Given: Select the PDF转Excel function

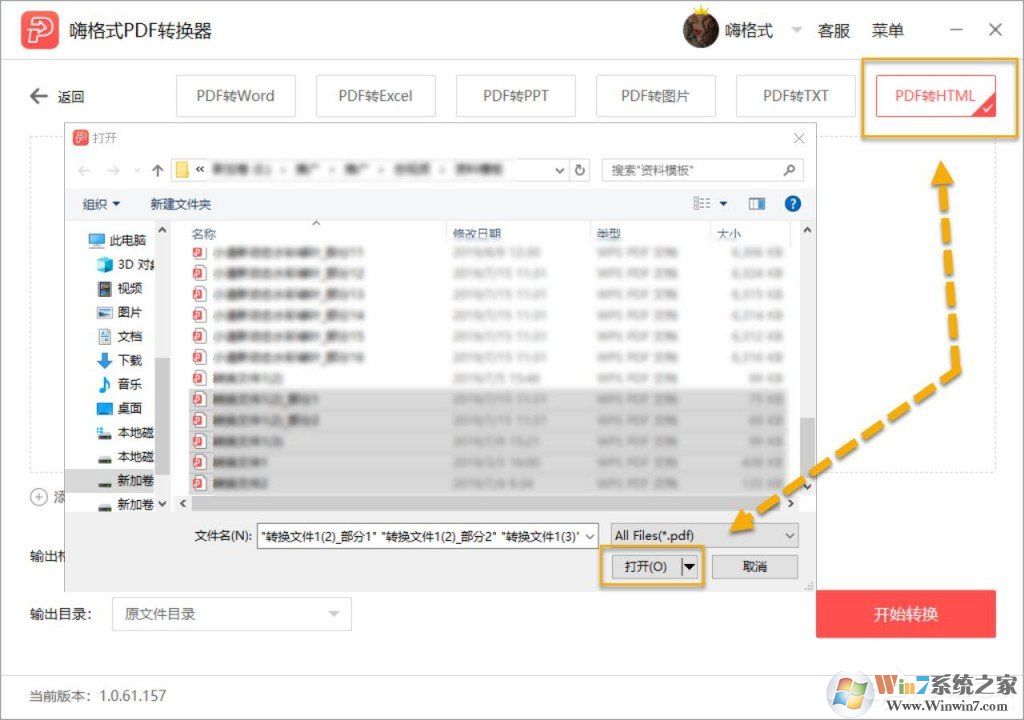Looking at the screenshot, I should click(x=376, y=95).
